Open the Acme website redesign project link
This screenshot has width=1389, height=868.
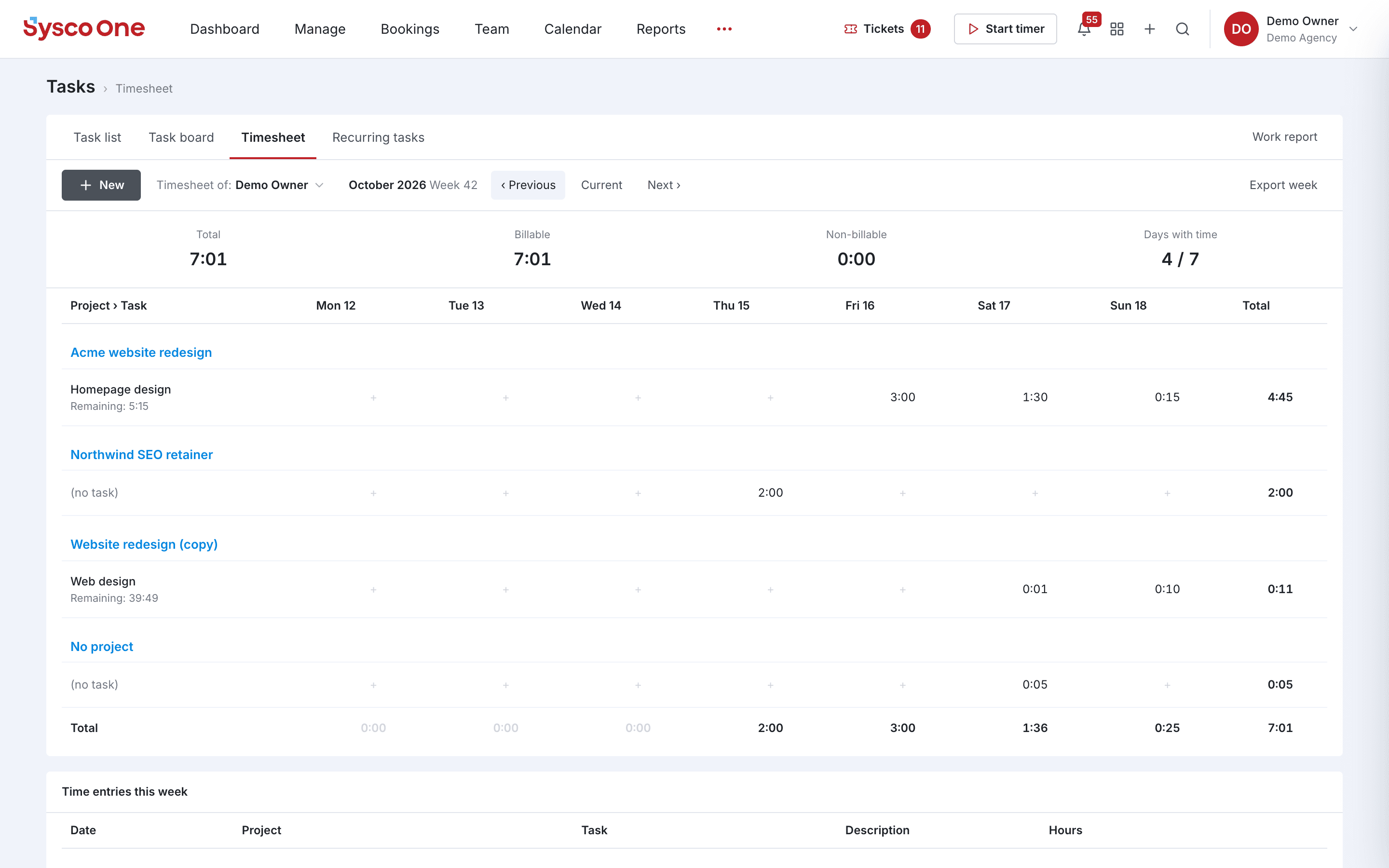pos(141,353)
